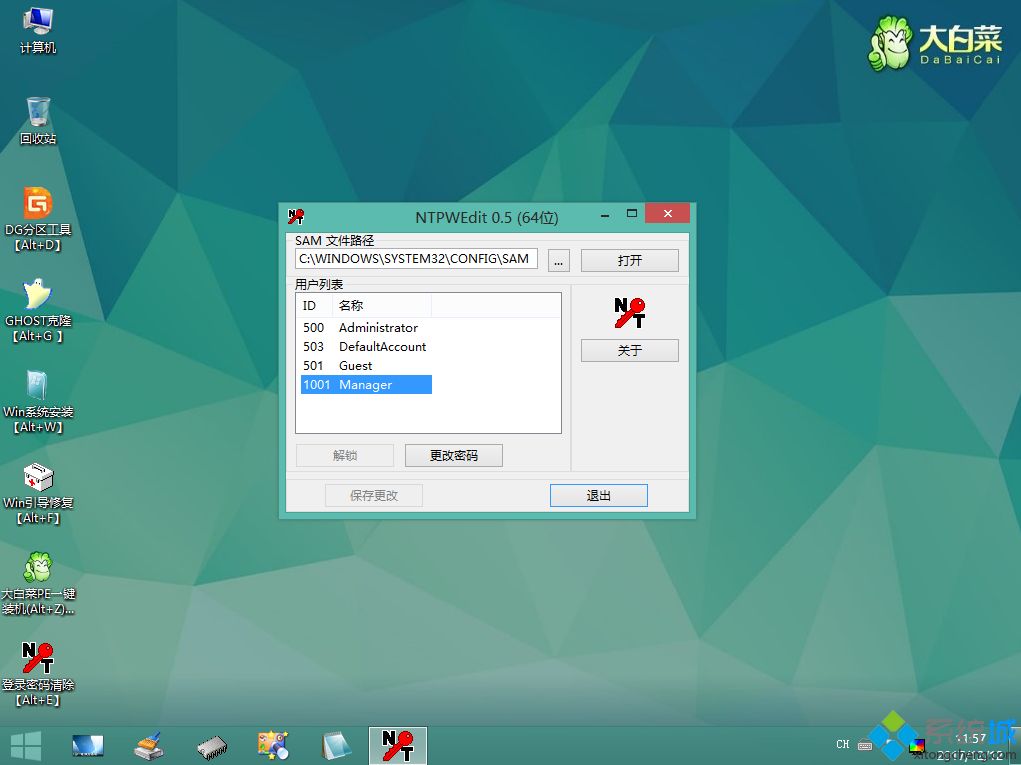Launch 大白菜PE一键装机 installer icon
Screen dimensions: 1021x765
(37, 575)
